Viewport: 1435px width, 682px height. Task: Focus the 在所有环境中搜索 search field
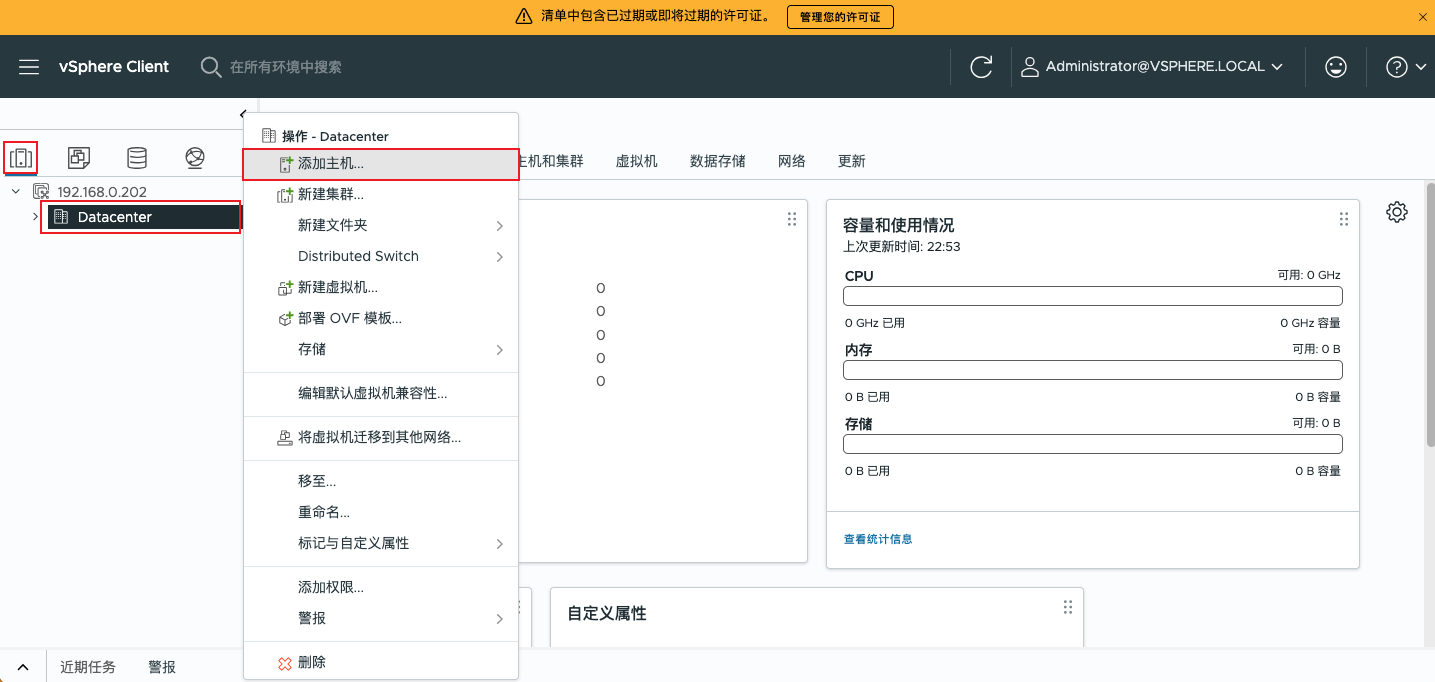(x=286, y=67)
